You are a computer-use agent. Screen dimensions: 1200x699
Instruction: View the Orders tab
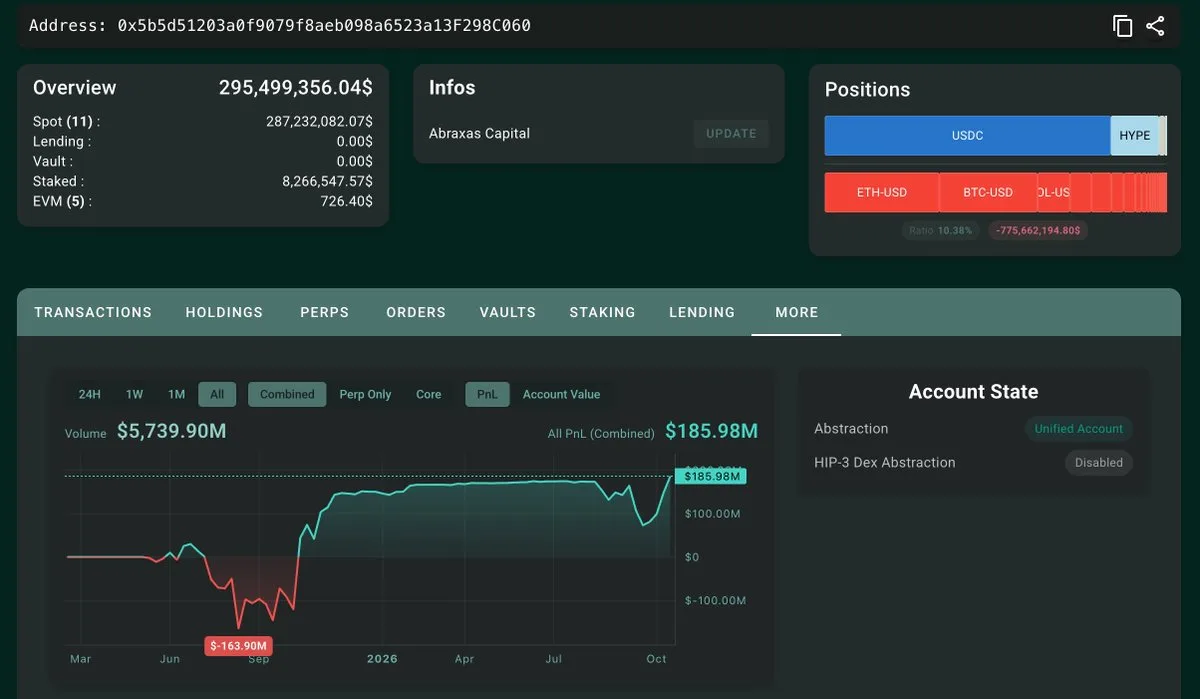click(416, 312)
